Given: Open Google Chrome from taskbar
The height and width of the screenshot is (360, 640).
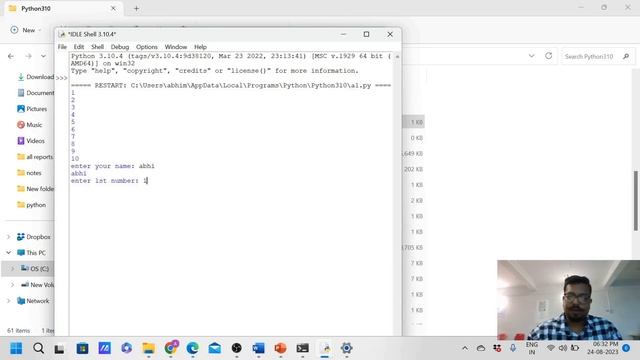Looking at the screenshot, I should (171, 348).
